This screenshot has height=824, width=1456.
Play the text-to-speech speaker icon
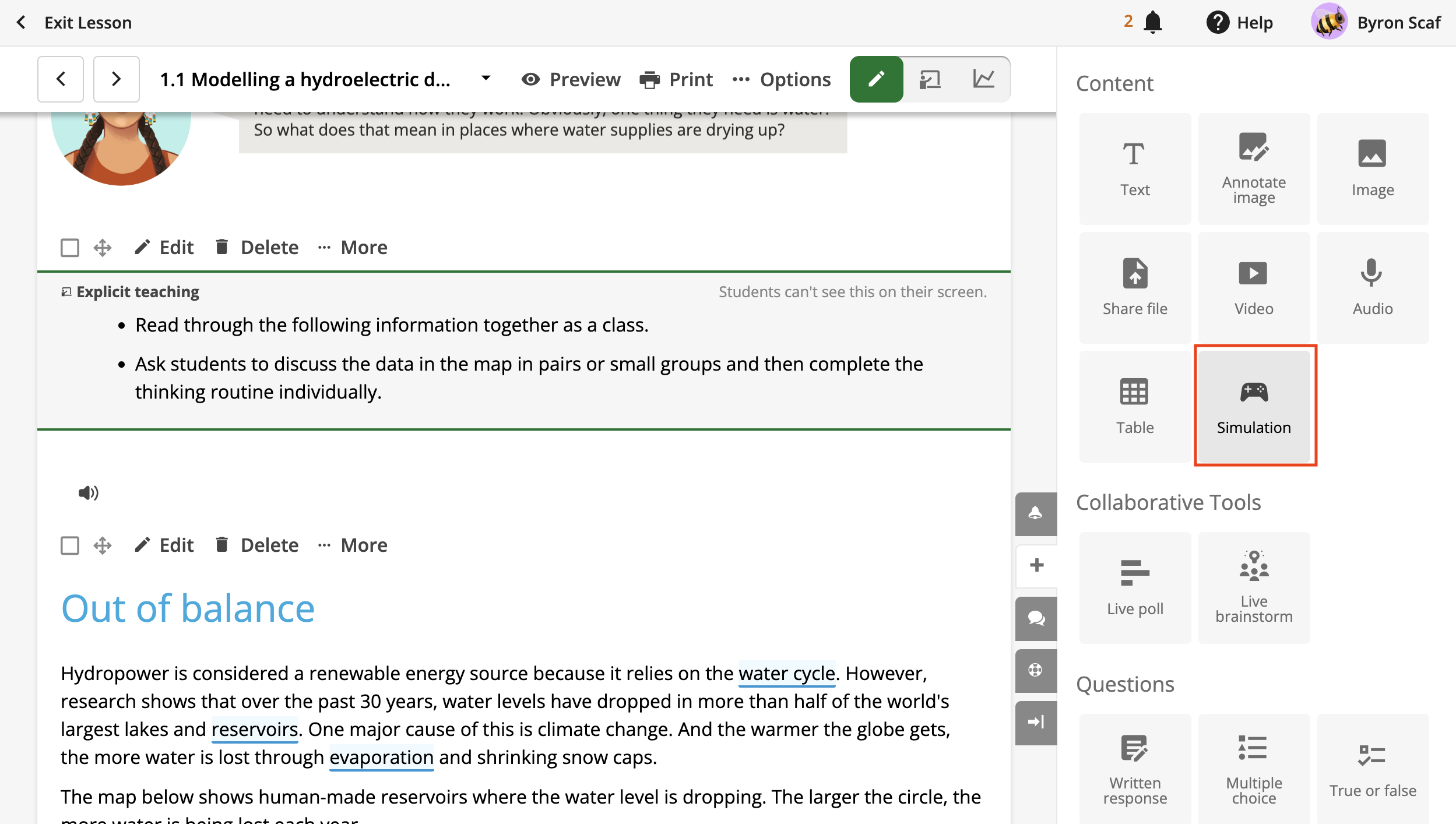(88, 493)
